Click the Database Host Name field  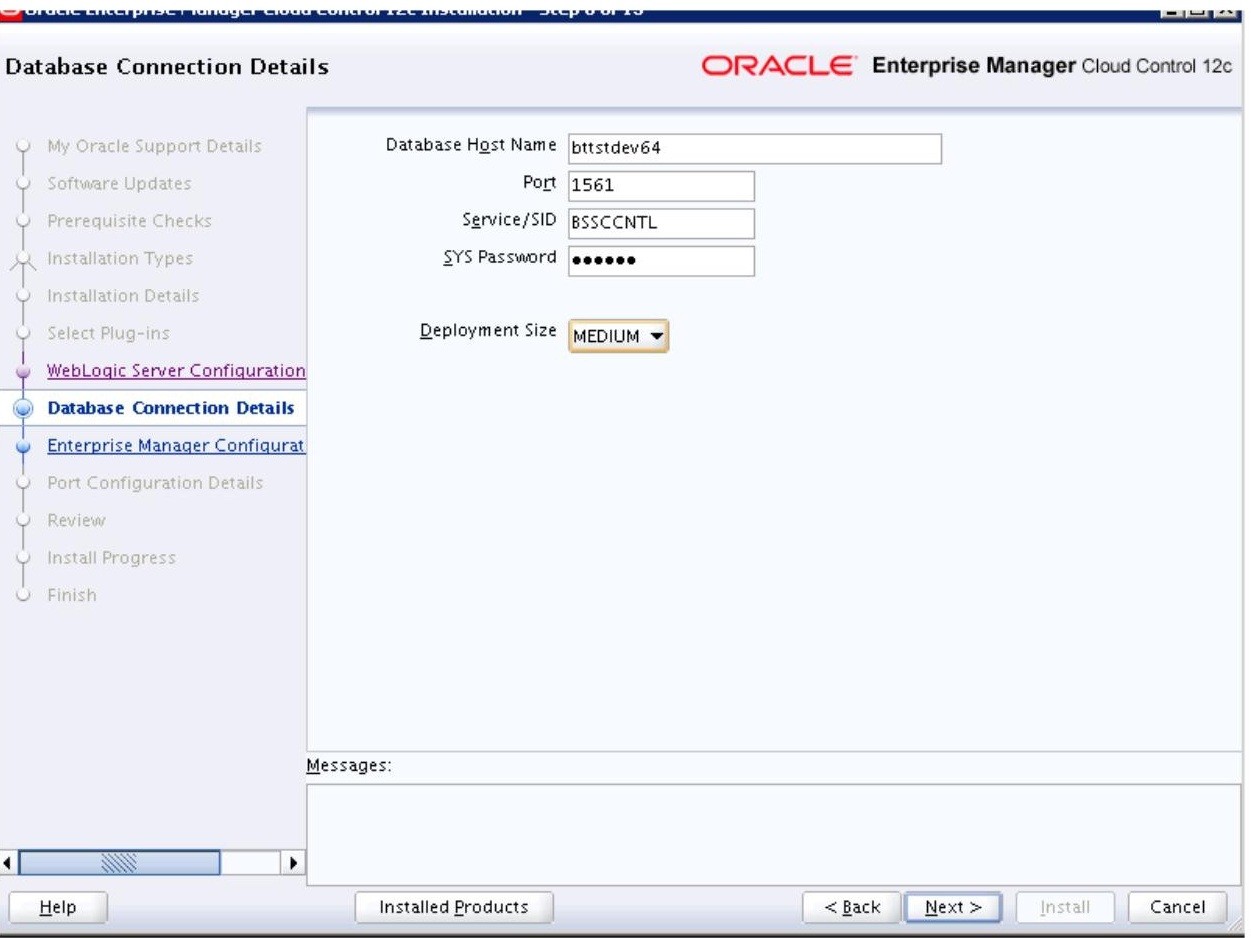pyautogui.click(x=755, y=148)
